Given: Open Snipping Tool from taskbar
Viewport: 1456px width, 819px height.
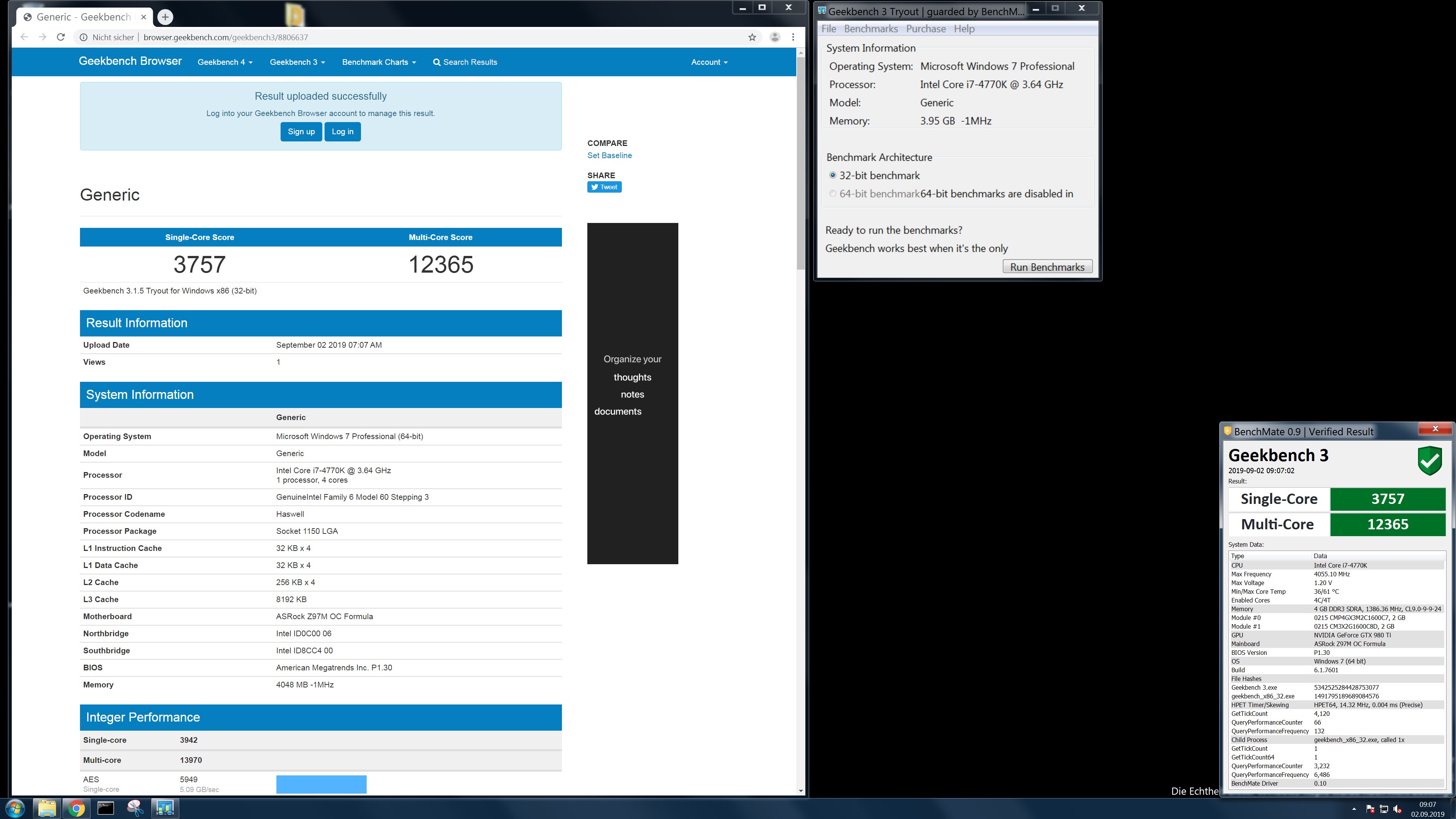Looking at the screenshot, I should point(135,808).
